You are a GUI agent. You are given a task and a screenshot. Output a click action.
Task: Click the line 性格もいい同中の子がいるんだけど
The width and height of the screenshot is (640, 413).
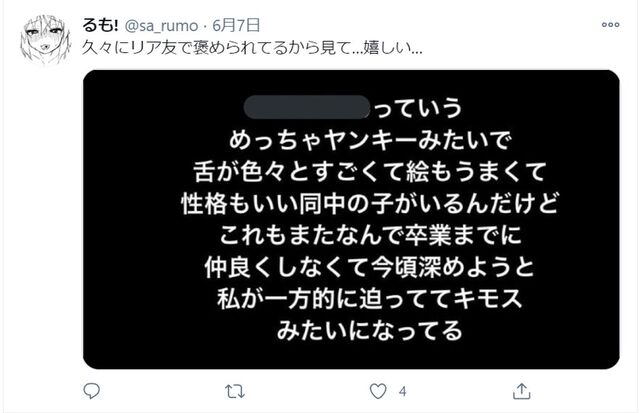(x=369, y=203)
